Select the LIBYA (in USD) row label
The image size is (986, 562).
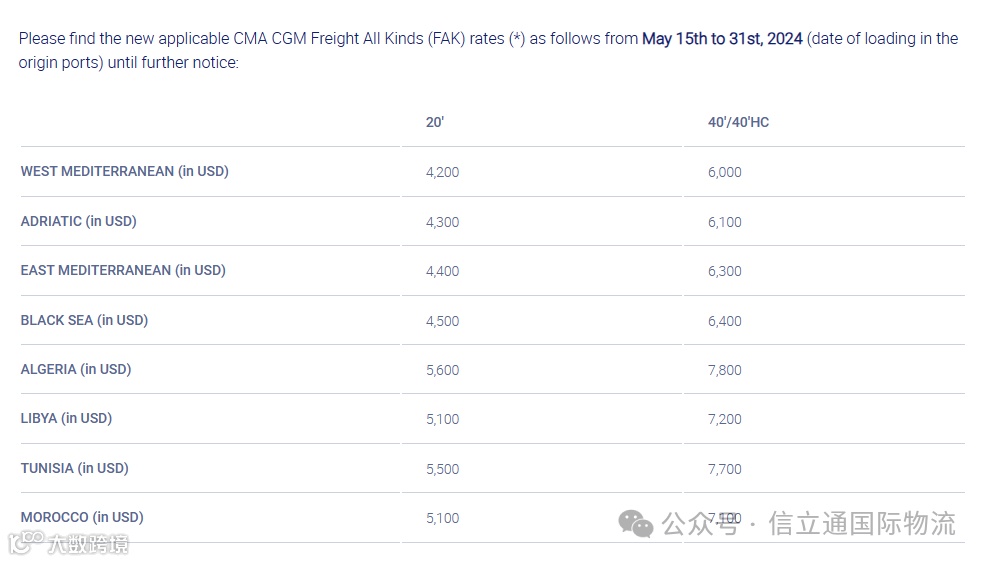click(x=66, y=418)
